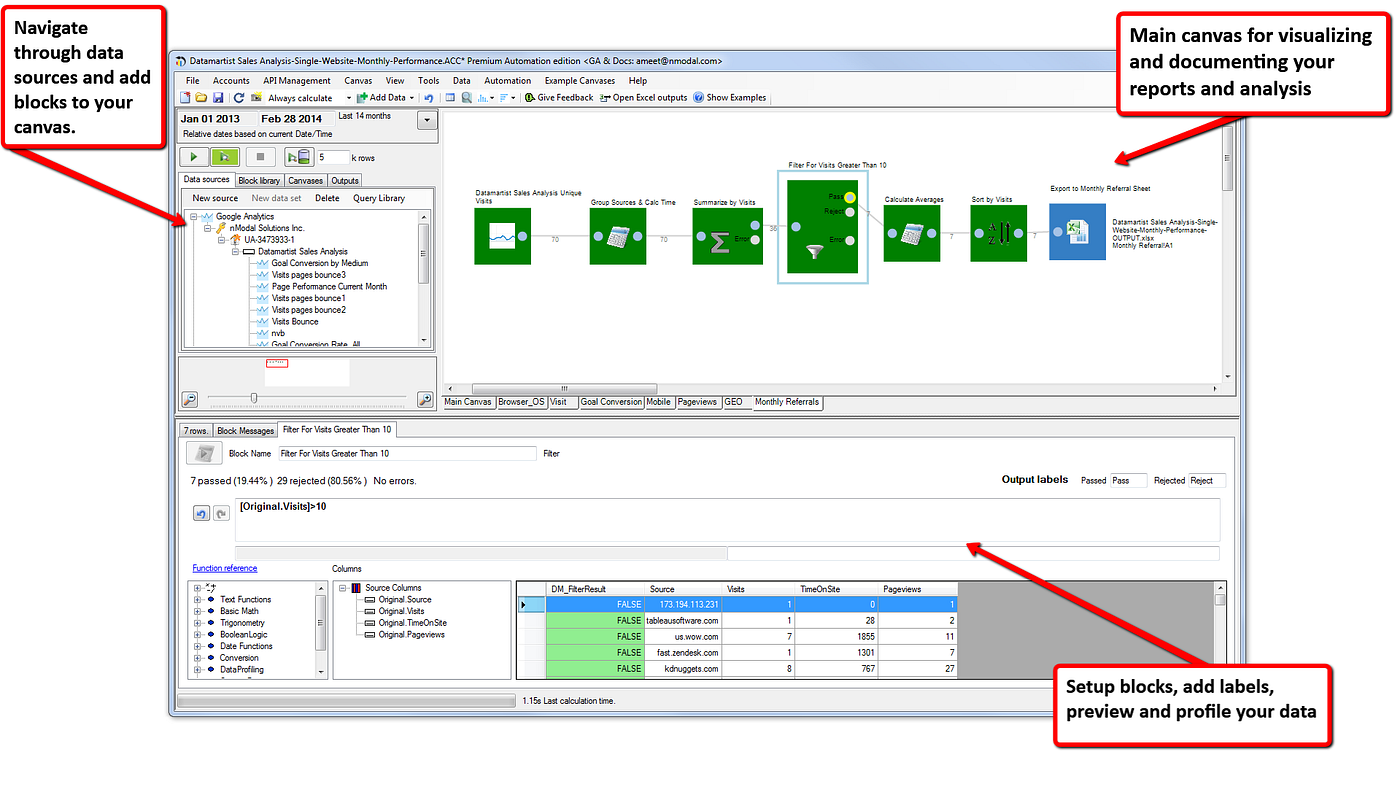This screenshot has width=1400, height=786.
Task: Click the Sort by Visits block
Action: coord(999,235)
